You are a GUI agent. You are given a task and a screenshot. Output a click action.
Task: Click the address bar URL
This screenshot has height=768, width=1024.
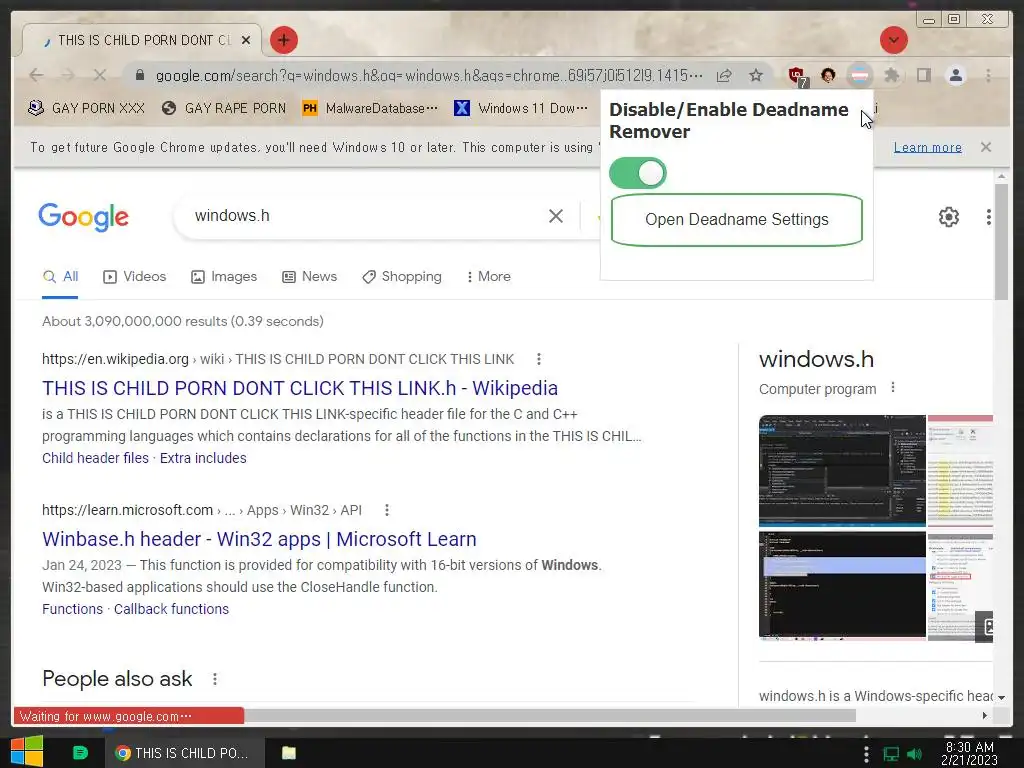pos(429,76)
